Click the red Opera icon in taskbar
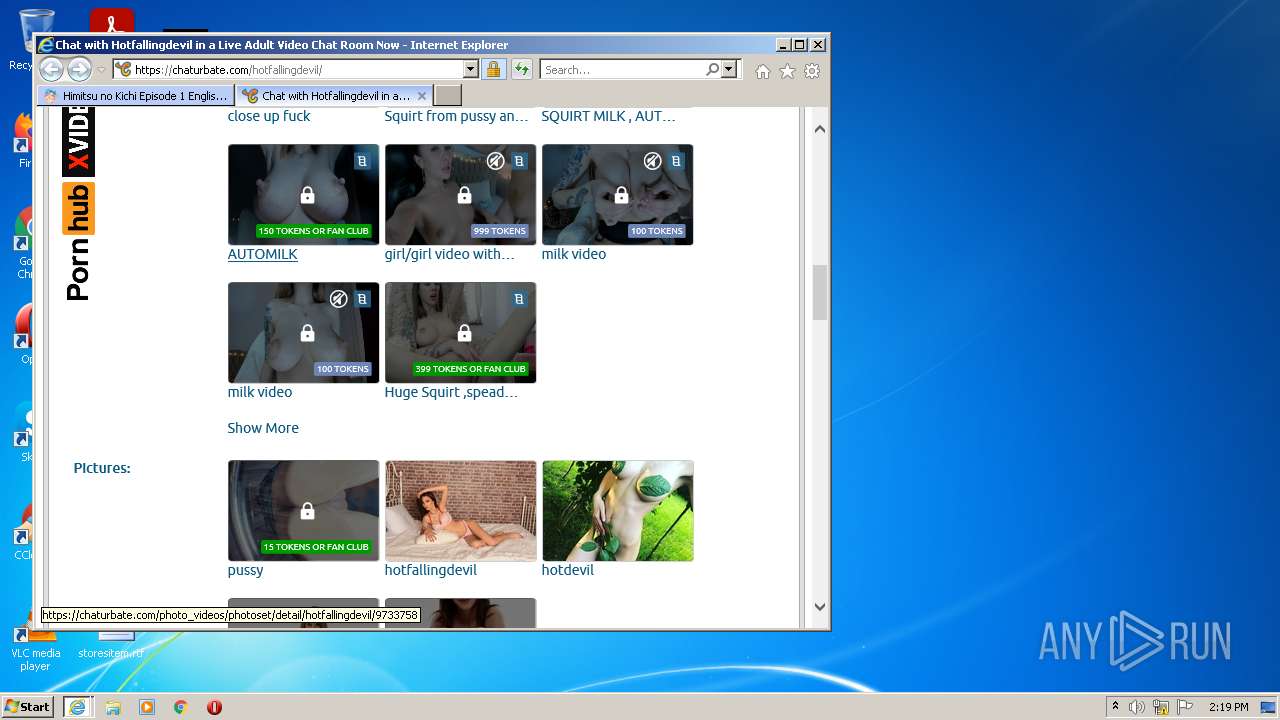The height and width of the screenshot is (720, 1280). point(214,707)
